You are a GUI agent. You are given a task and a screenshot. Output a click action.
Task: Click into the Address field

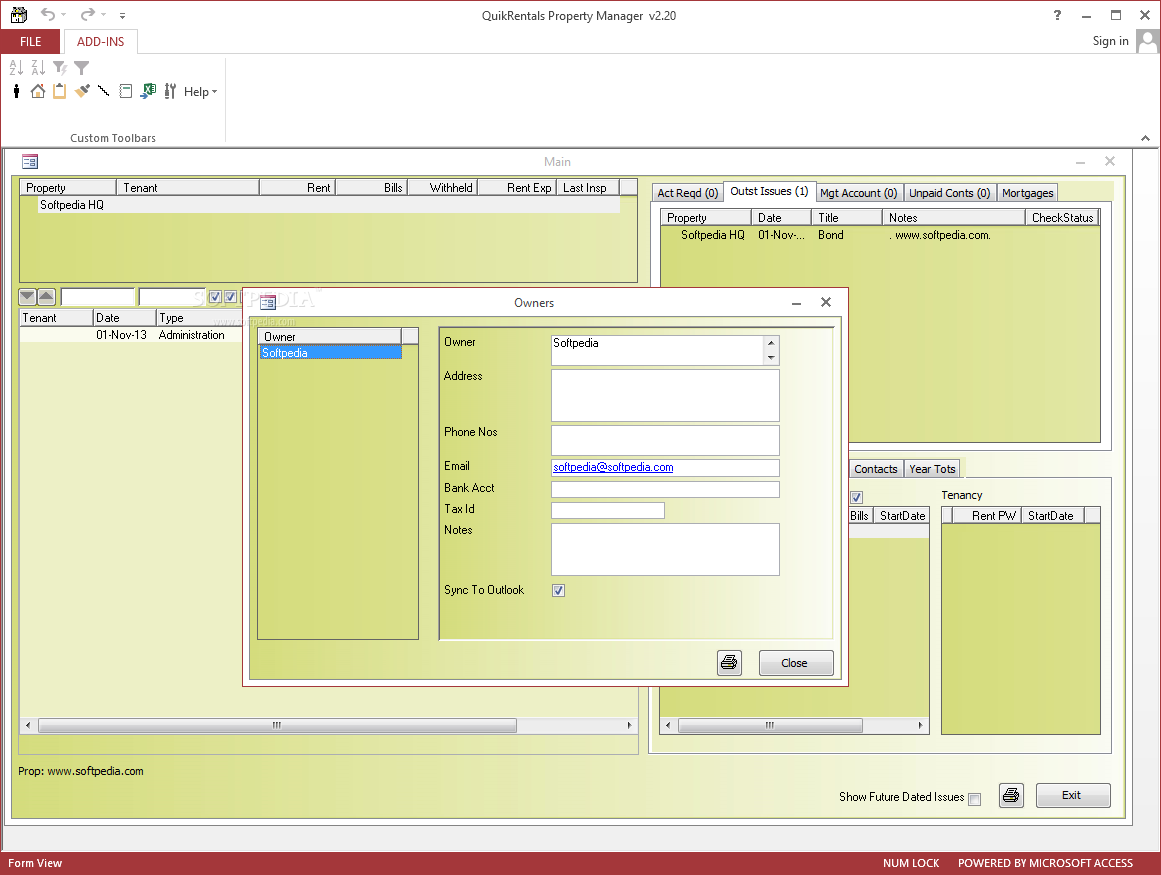665,395
